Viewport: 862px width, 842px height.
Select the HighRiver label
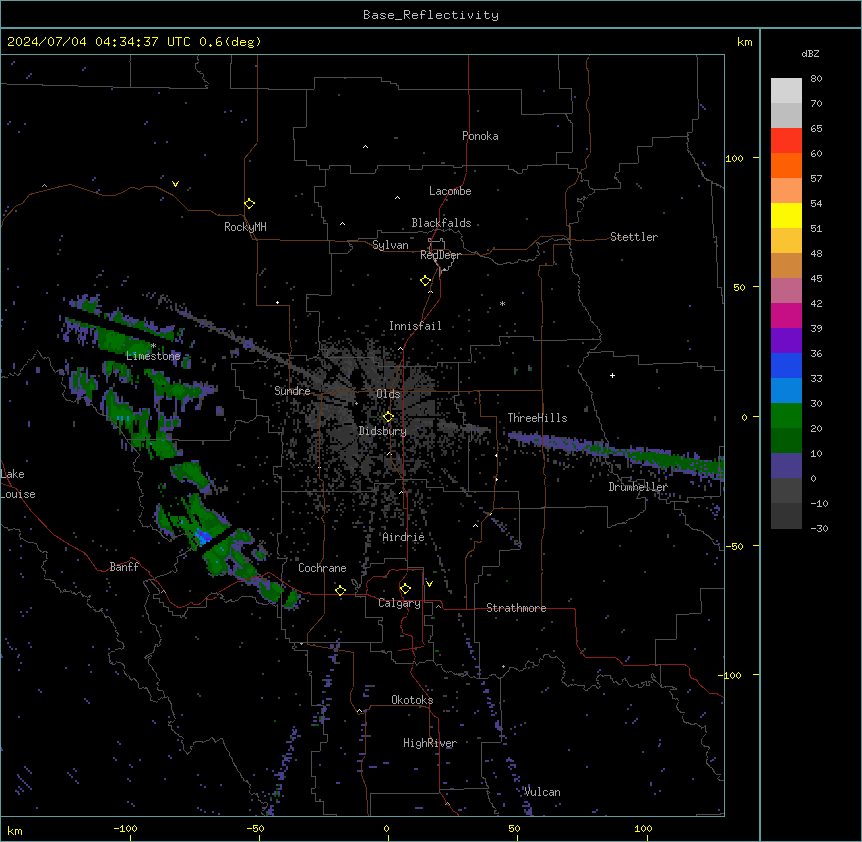pos(430,743)
